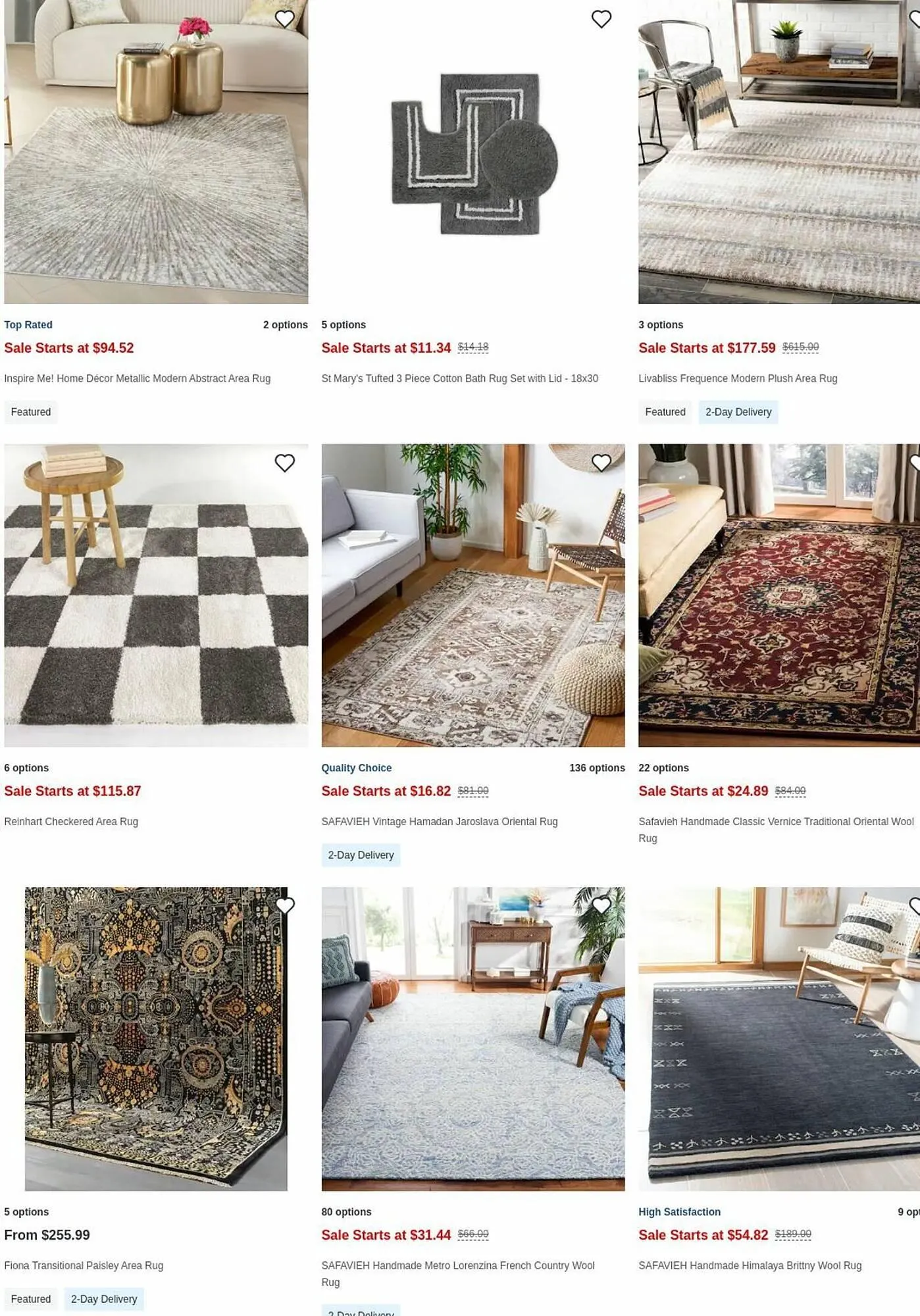Viewport: 920px width, 1316px height.
Task: Open St Mary's Tufted 3 Piece Bath Rug link
Action: pyautogui.click(x=459, y=378)
